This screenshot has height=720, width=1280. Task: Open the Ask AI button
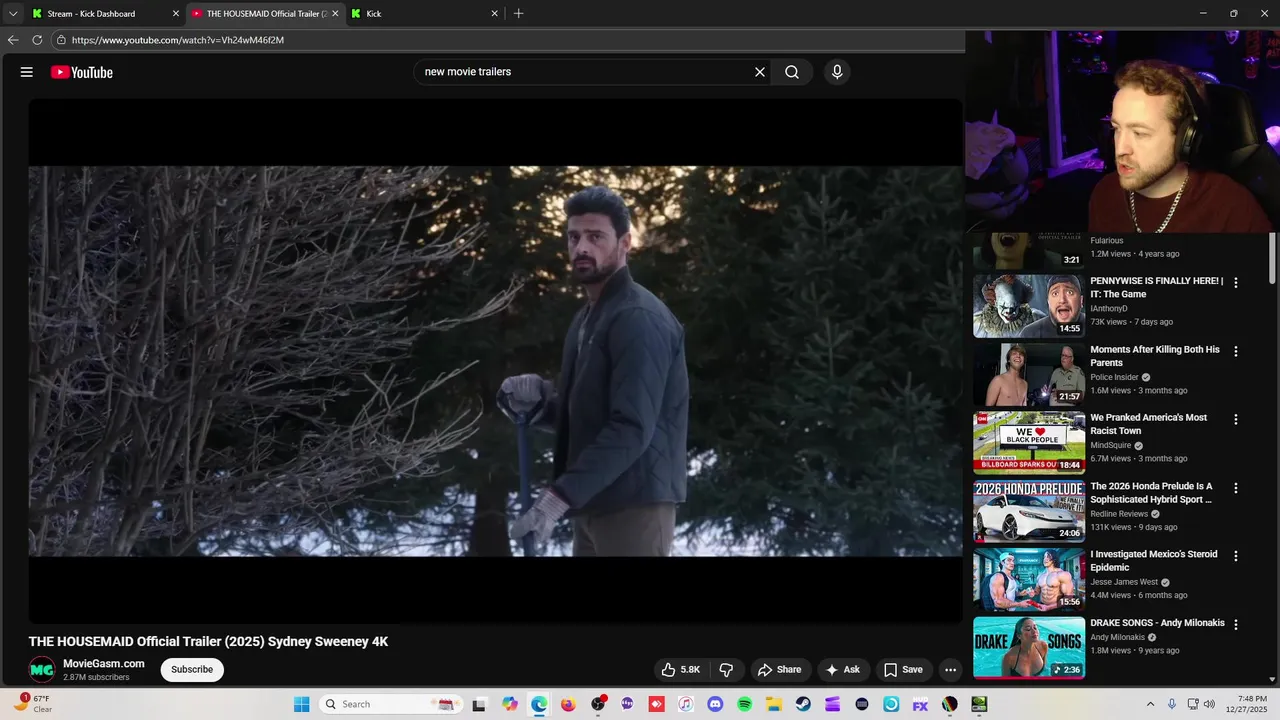(842, 670)
